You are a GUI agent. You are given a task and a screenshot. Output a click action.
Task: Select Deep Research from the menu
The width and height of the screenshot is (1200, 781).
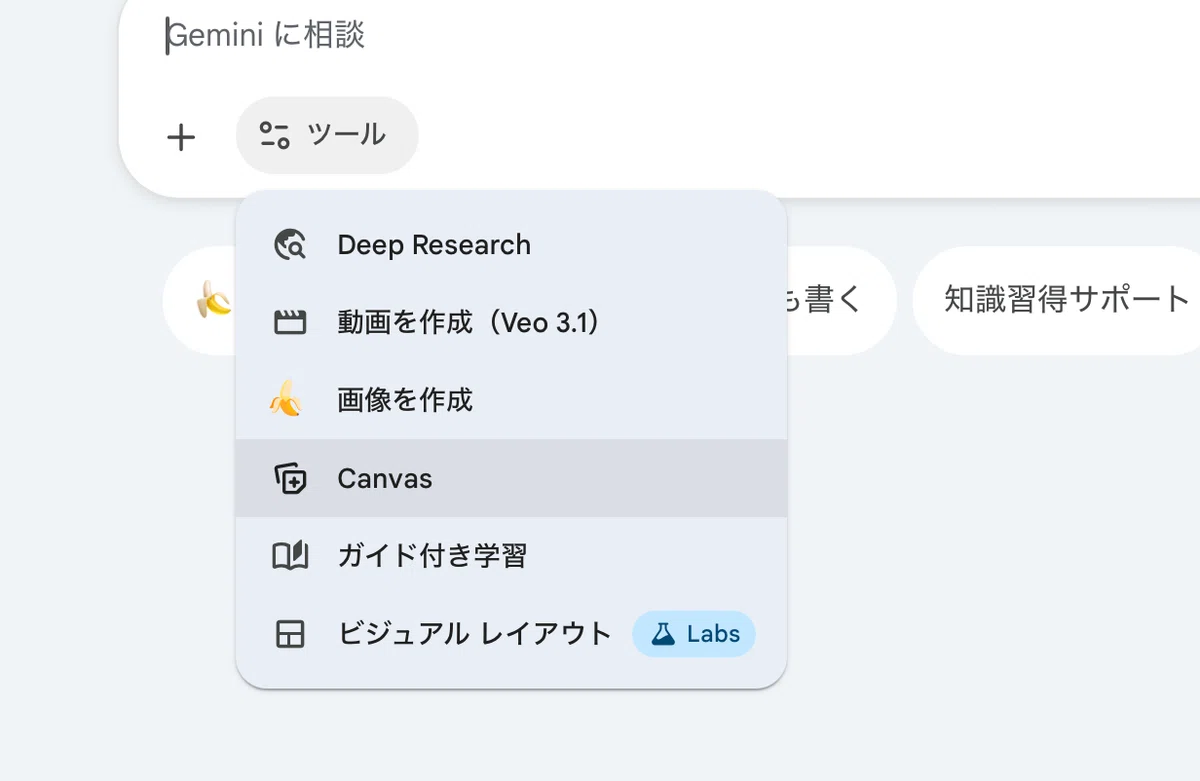(x=511, y=245)
